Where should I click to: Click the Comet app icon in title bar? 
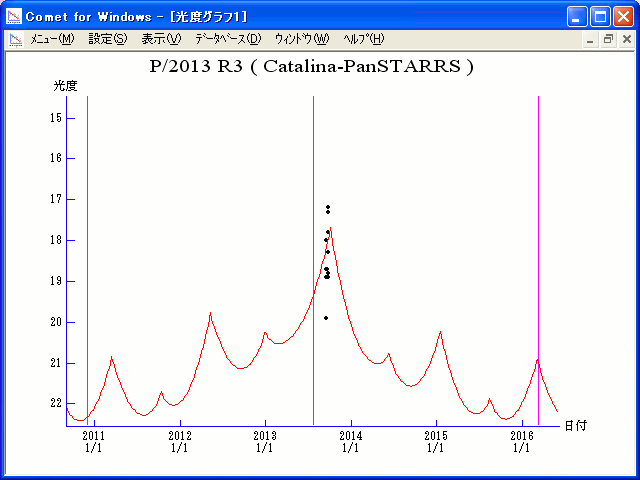[x=14, y=16]
